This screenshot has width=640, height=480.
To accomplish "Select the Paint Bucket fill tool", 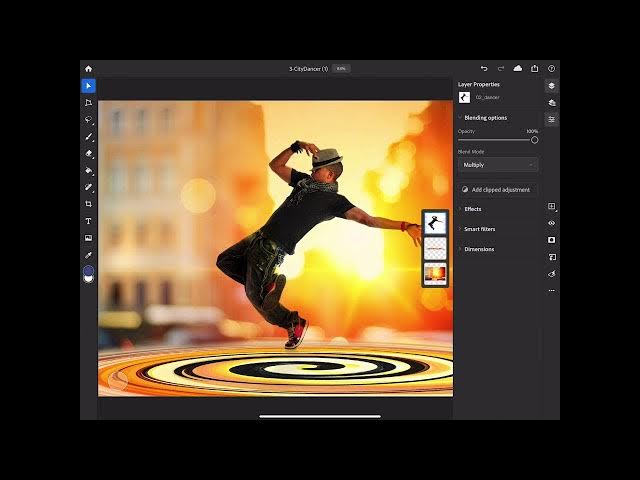I will click(88, 170).
